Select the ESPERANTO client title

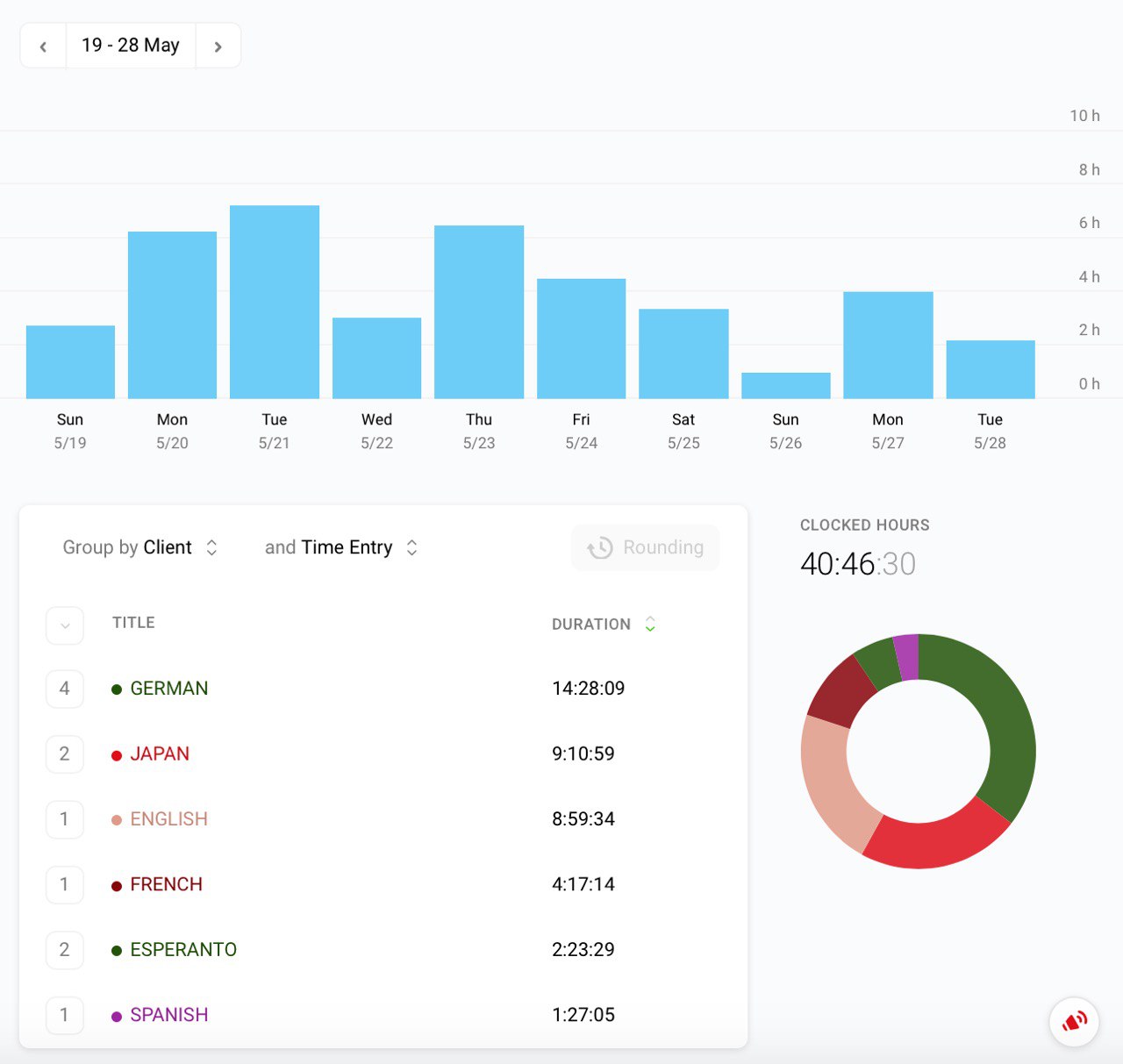(x=183, y=950)
